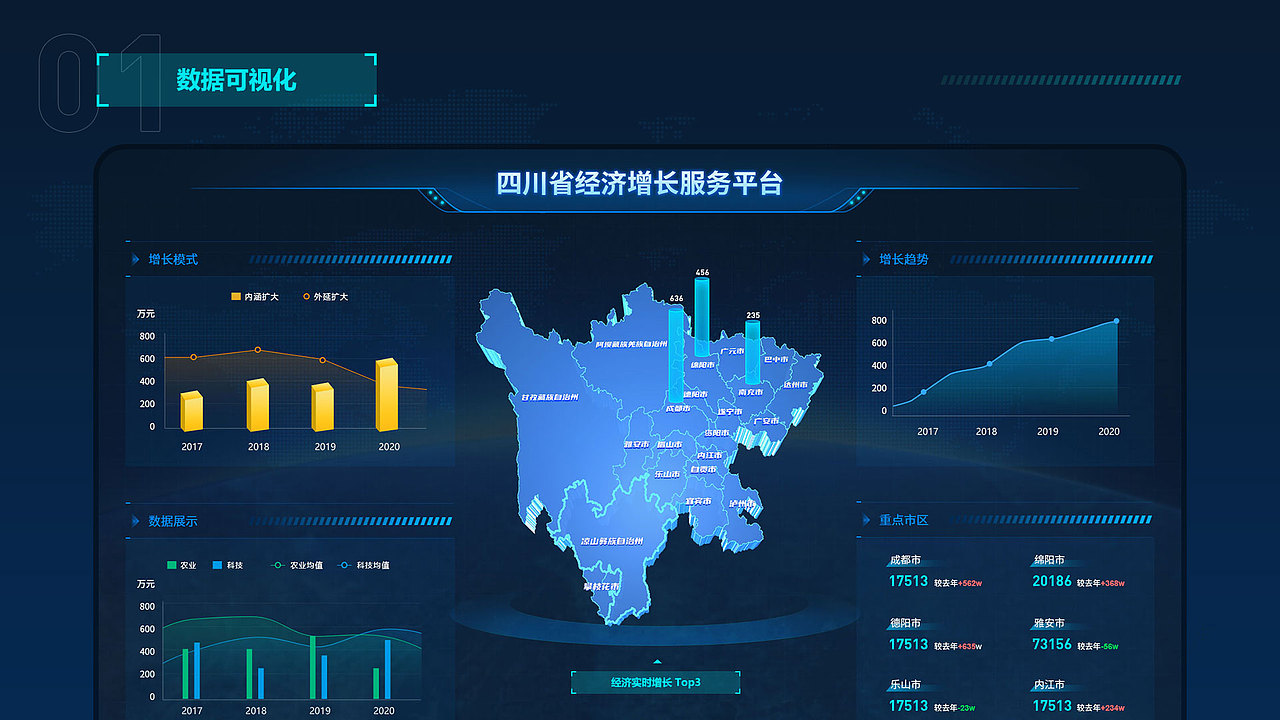1280x720 pixels.
Task: Click the 2017 green 农业 bar in 数据展示
Action: tap(185, 673)
